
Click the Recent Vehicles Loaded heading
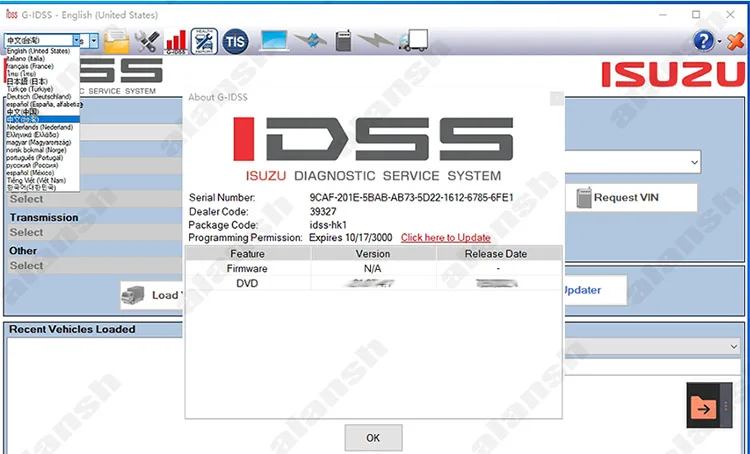72,329
